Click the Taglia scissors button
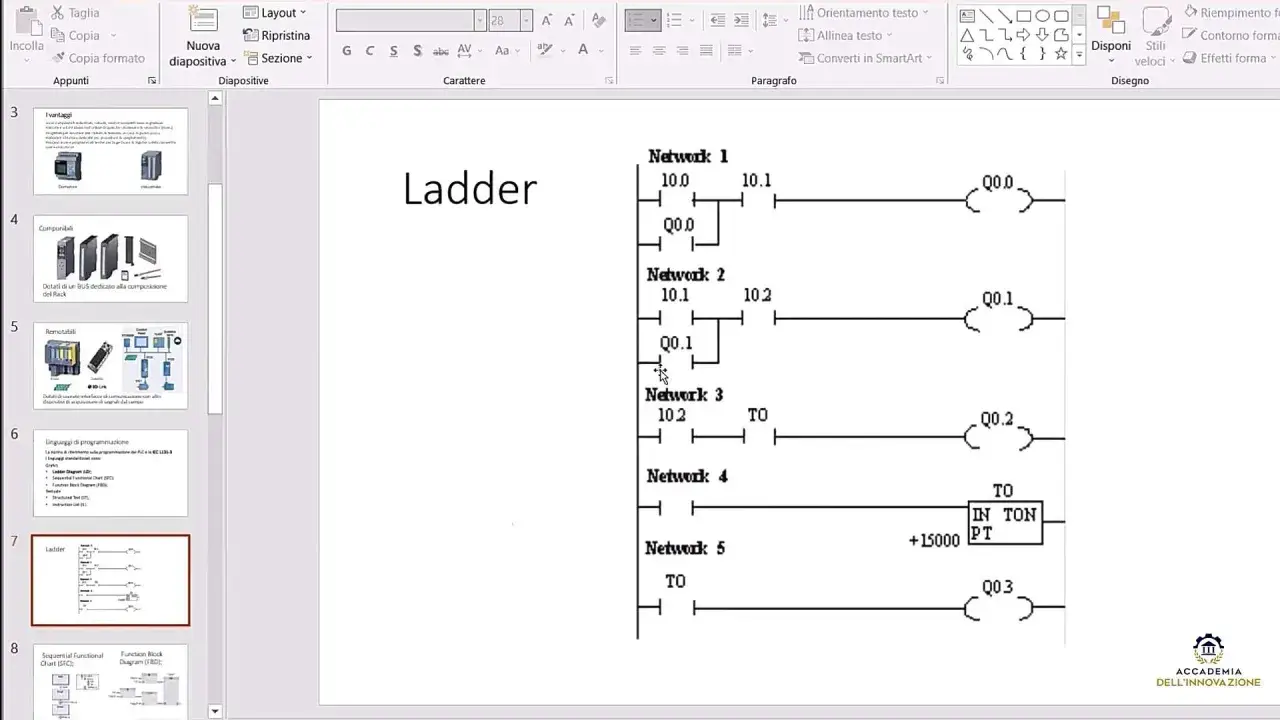 75,13
